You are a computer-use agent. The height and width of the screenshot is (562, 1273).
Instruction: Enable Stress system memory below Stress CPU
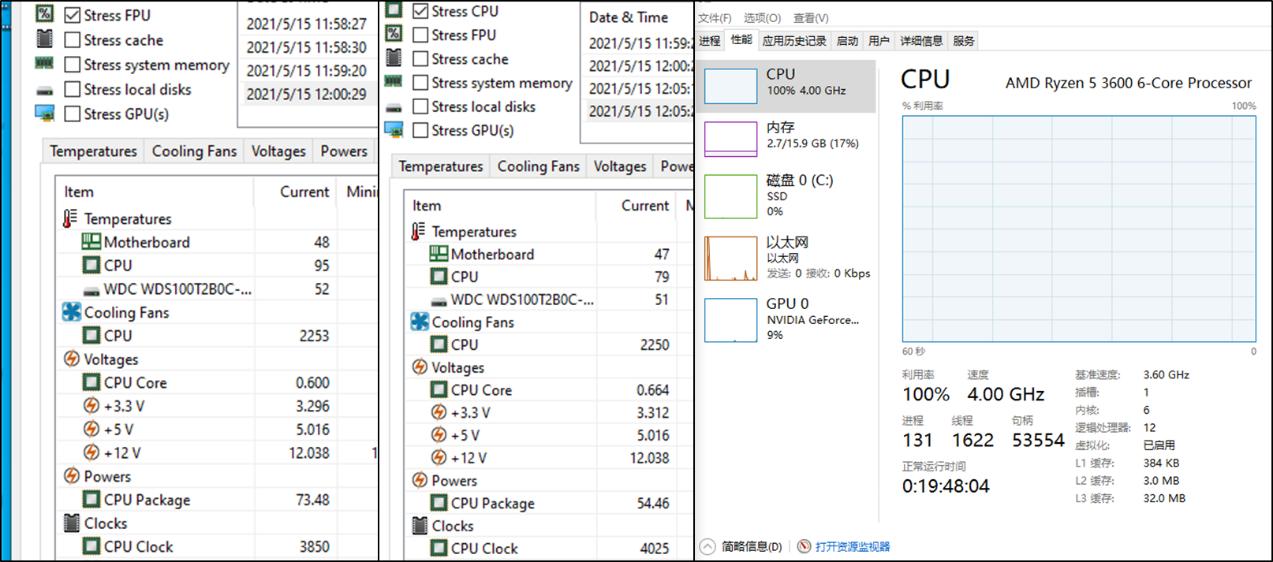(x=420, y=83)
